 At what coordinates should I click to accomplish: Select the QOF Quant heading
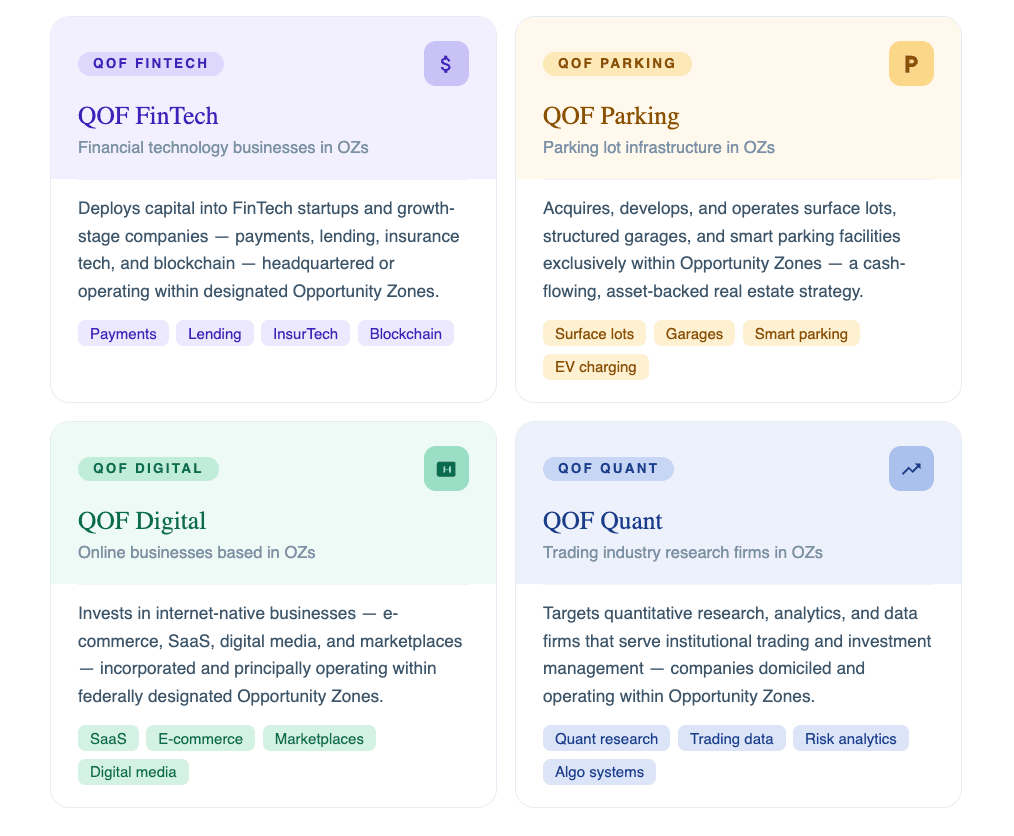point(603,521)
